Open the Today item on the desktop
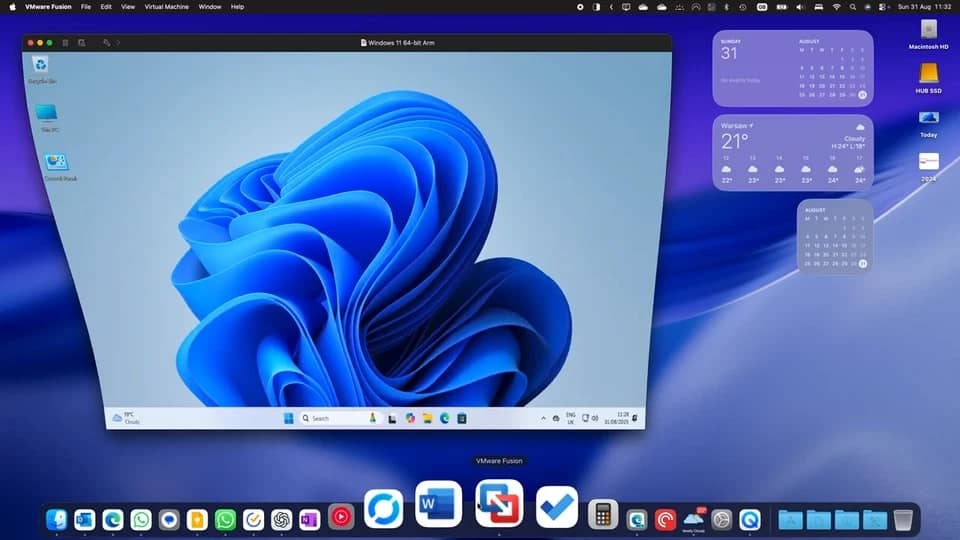Screen dimensions: 960x540 click(x=928, y=122)
